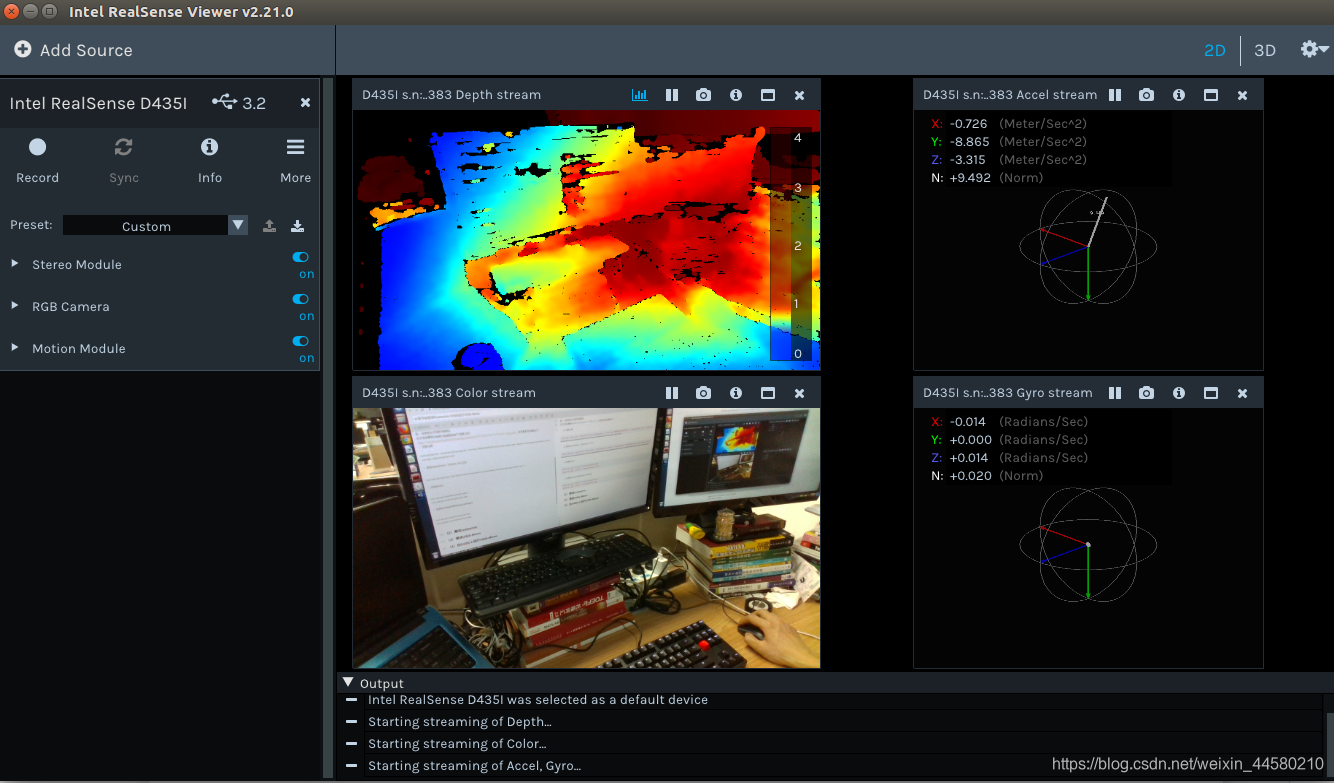Minimize the RealSense Viewer window
This screenshot has width=1334, height=783.
point(30,12)
